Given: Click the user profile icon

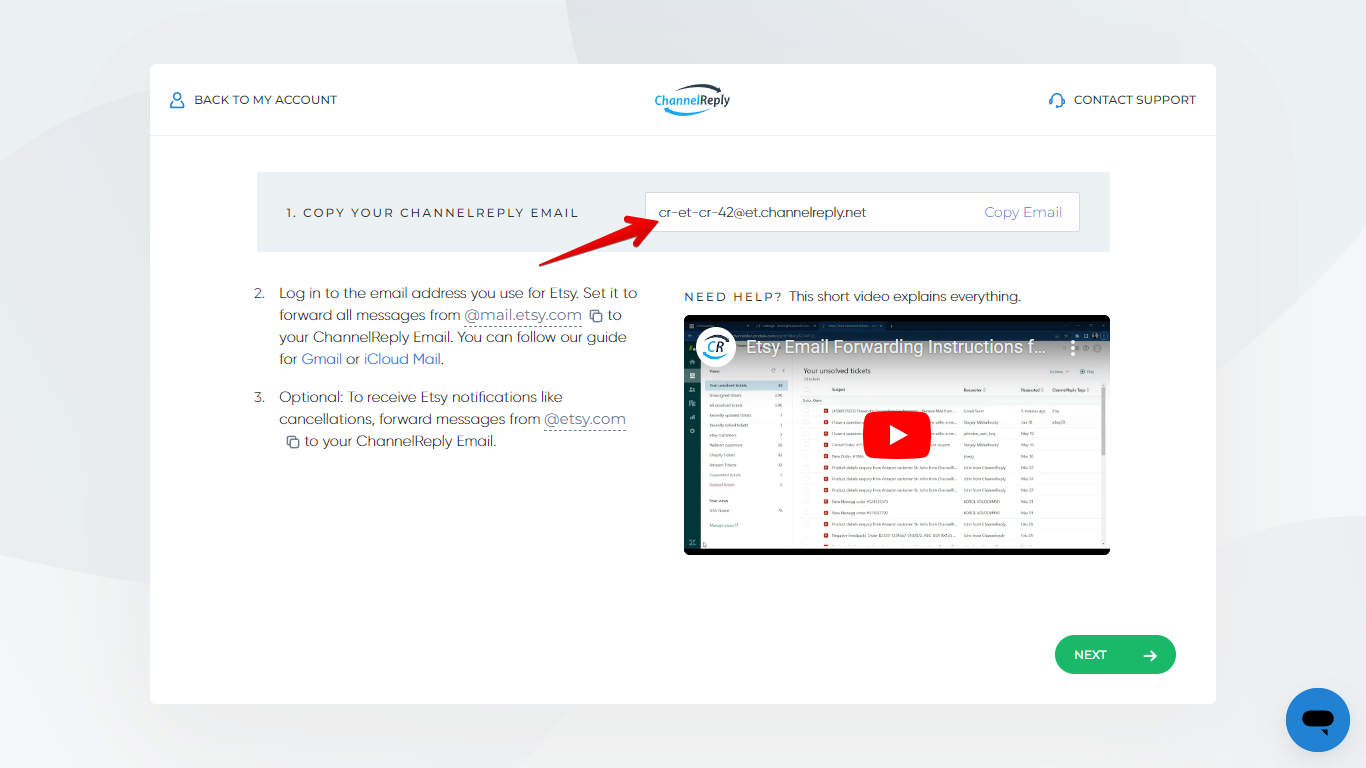Looking at the screenshot, I should [x=177, y=100].
